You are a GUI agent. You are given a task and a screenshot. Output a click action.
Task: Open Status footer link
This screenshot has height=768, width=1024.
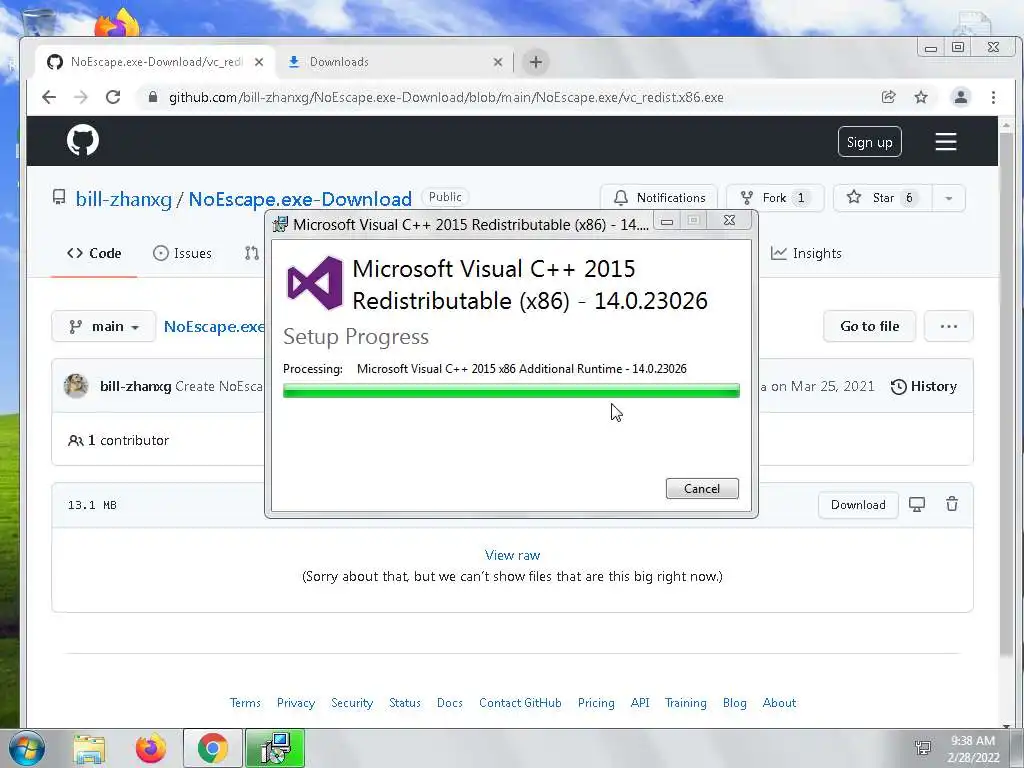coord(405,703)
